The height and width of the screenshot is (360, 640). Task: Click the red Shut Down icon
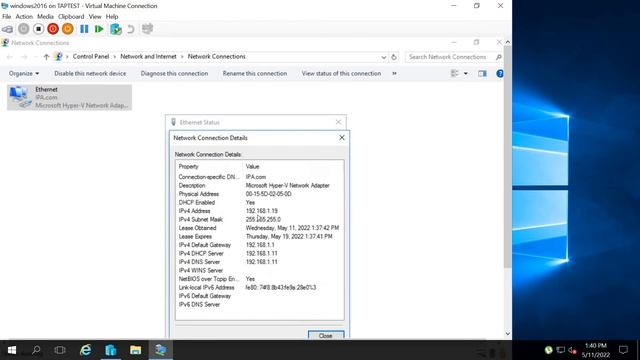point(53,29)
